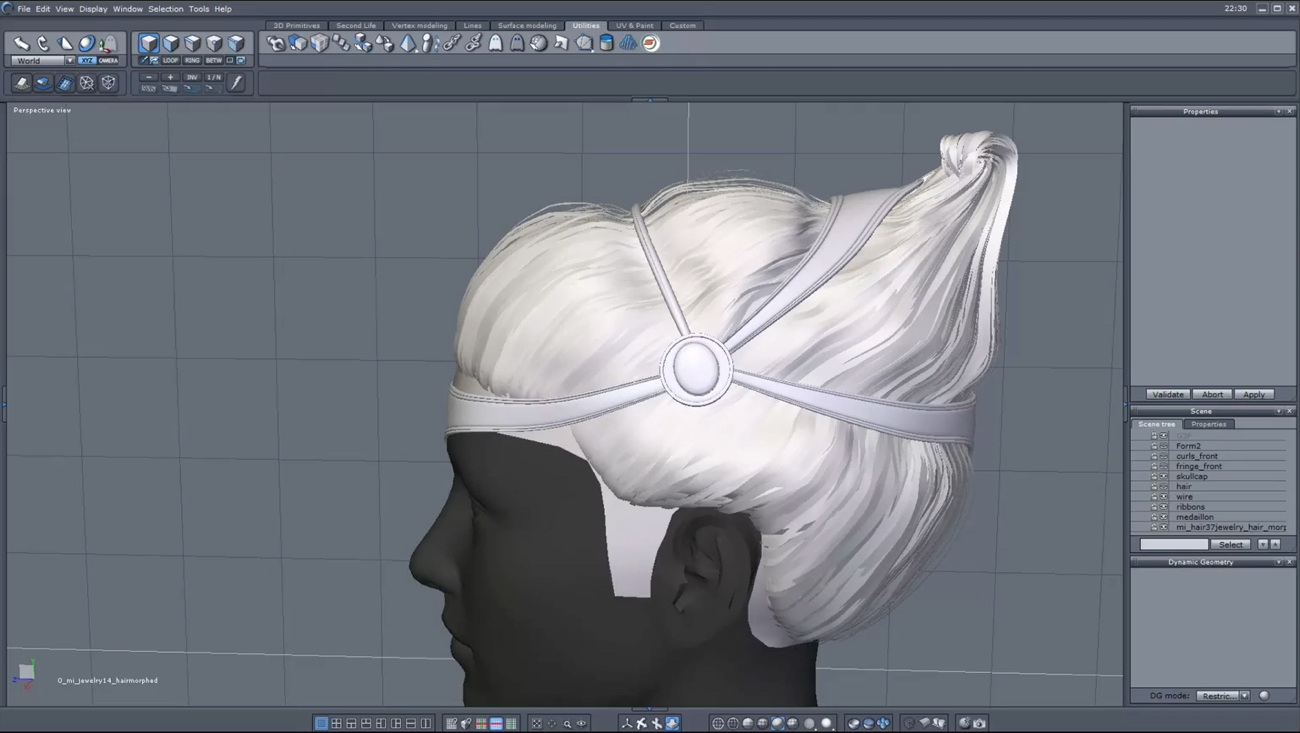Viewport: 1300px width, 733px height.
Task: Open the World coordinate system dropdown
Action: pyautogui.click(x=70, y=60)
